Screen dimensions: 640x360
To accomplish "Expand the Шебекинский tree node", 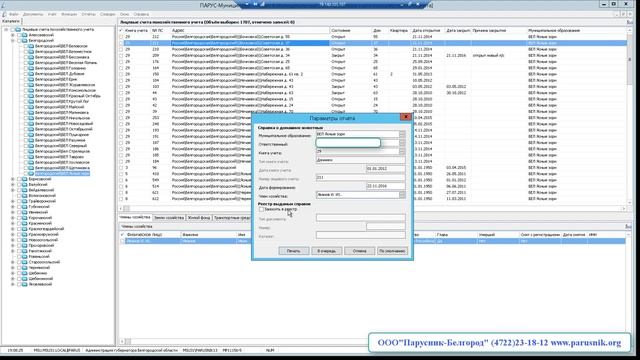I will 13,279.
